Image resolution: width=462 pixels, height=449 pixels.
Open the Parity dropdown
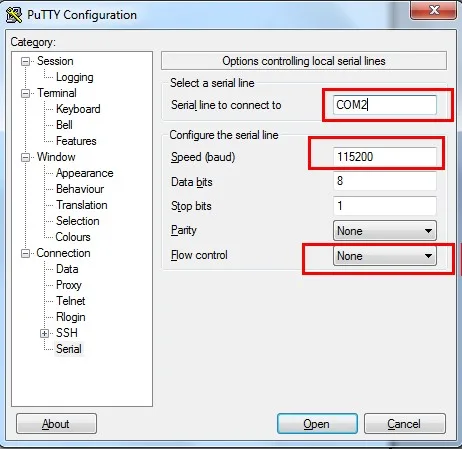point(384,231)
